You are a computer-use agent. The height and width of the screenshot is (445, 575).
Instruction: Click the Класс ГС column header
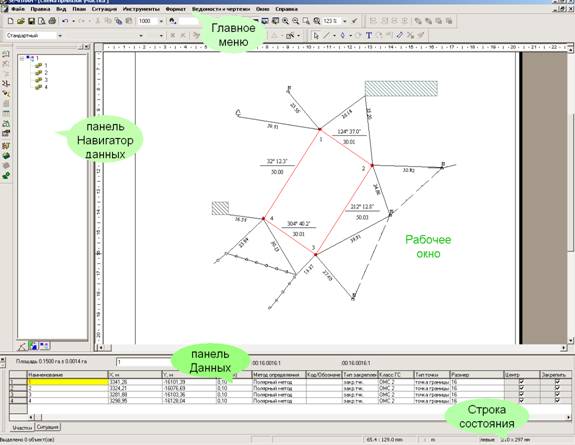coord(395,375)
